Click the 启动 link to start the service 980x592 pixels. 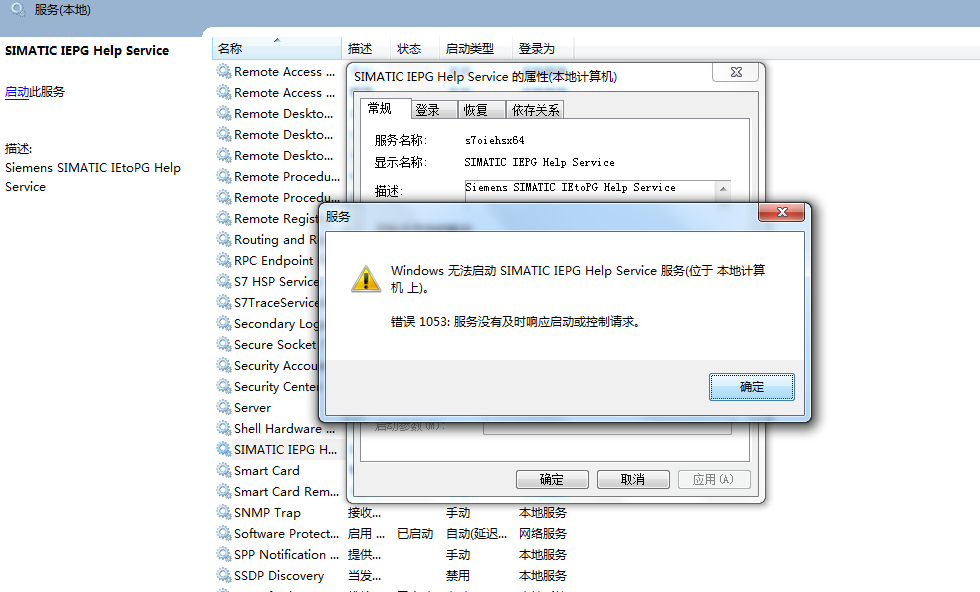pos(17,92)
